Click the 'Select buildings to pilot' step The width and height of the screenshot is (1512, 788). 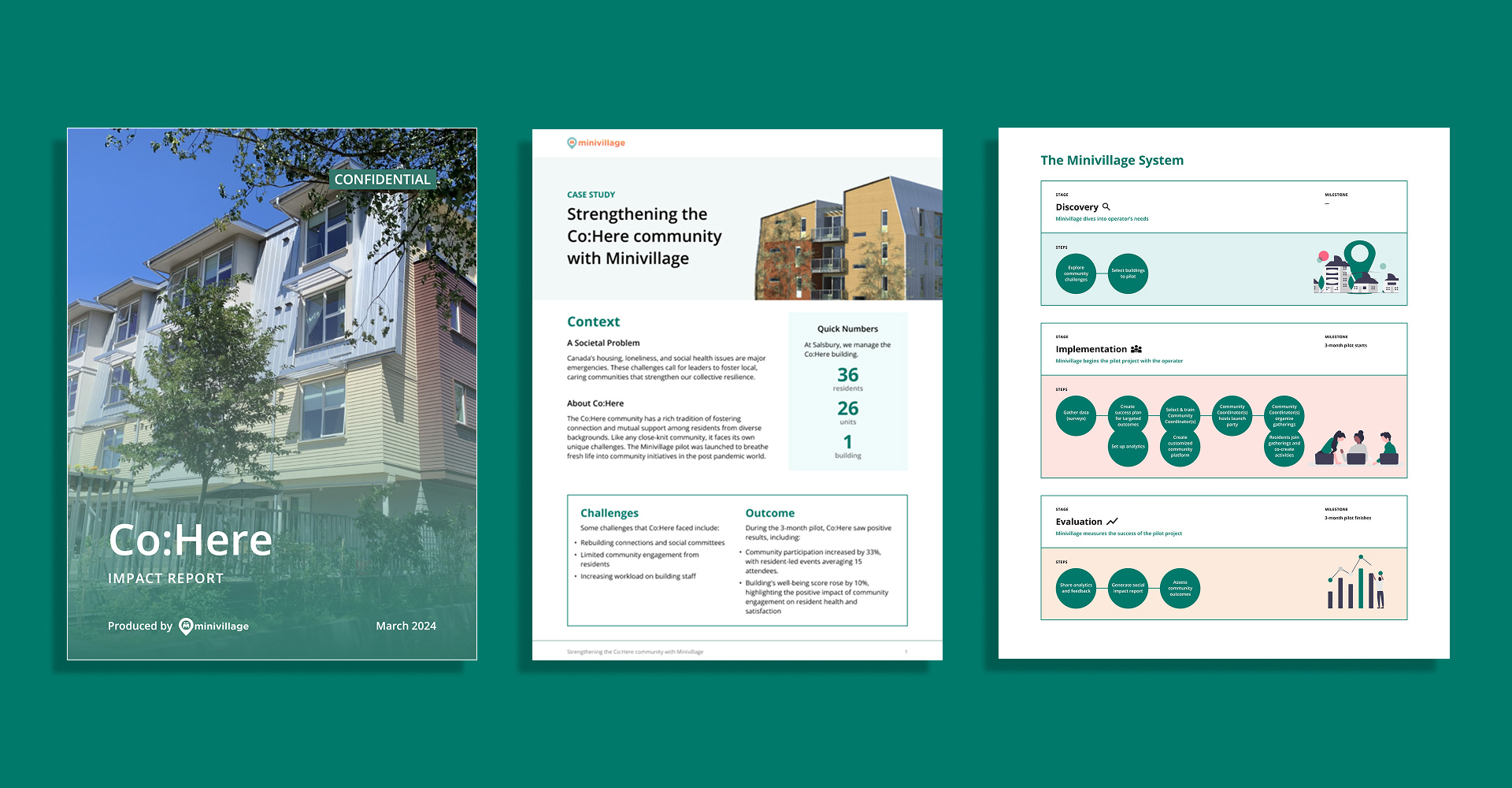pos(1128,273)
